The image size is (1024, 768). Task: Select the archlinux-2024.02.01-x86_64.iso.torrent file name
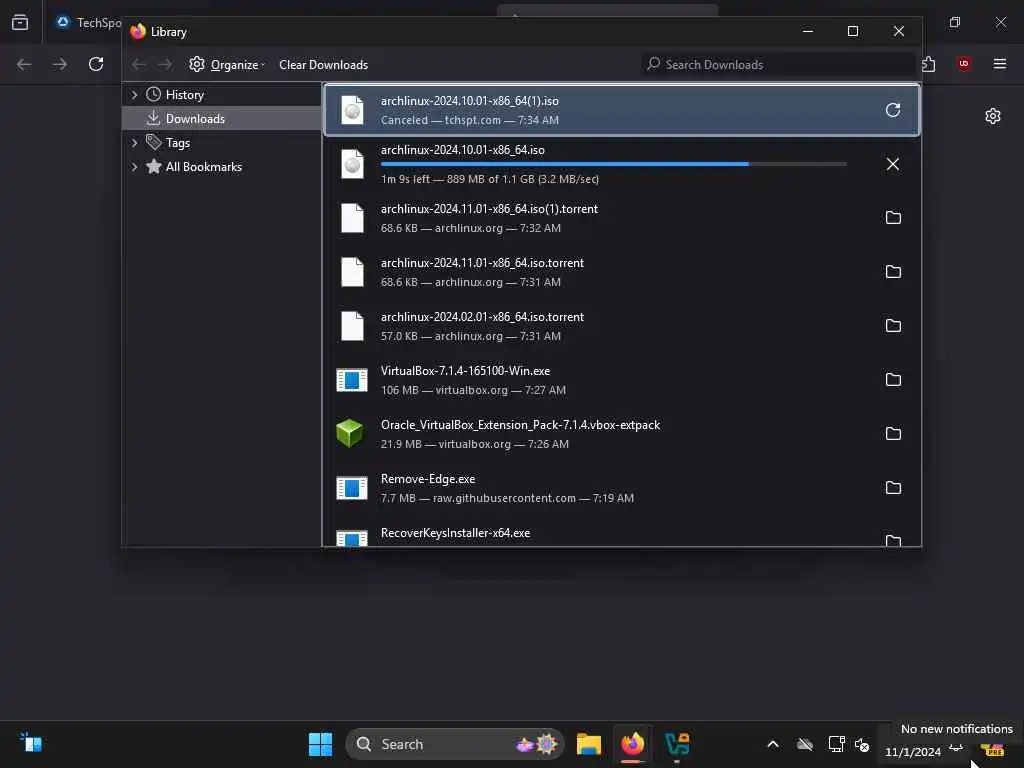click(482, 317)
